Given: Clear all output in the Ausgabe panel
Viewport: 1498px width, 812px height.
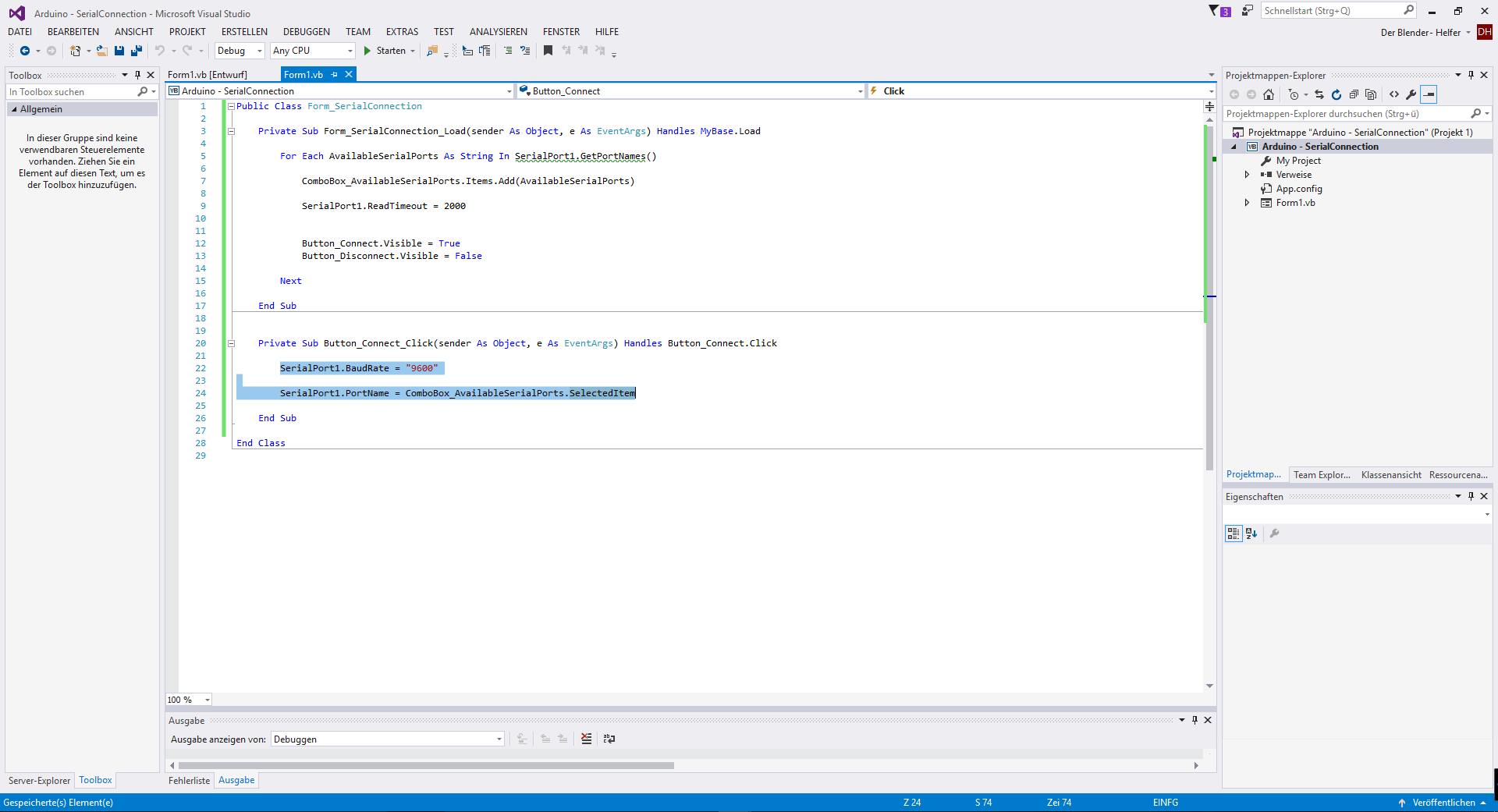Looking at the screenshot, I should [586, 739].
